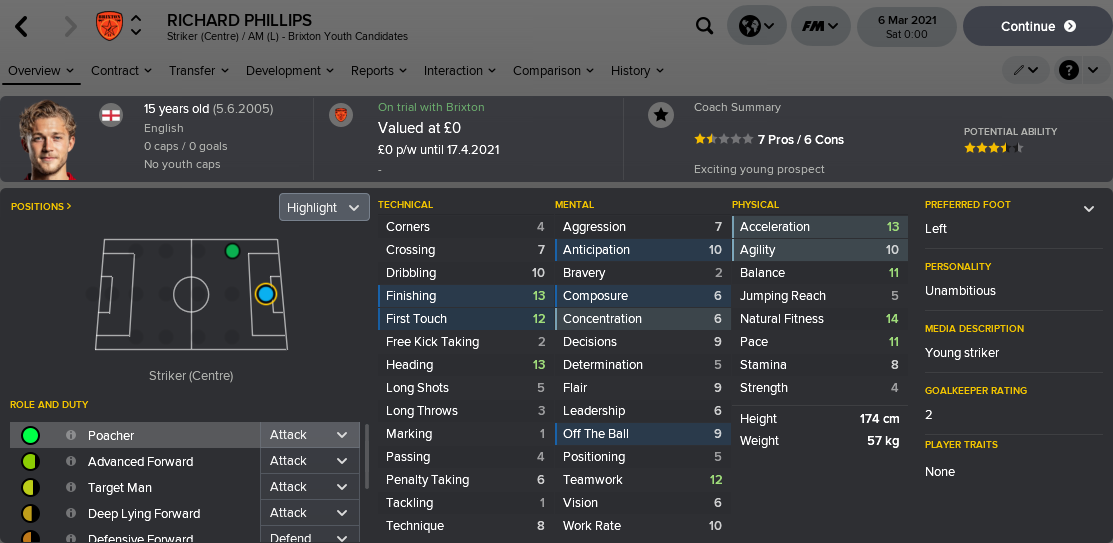This screenshot has width=1113, height=543.
Task: Open the search magnifier
Action: (x=705, y=26)
